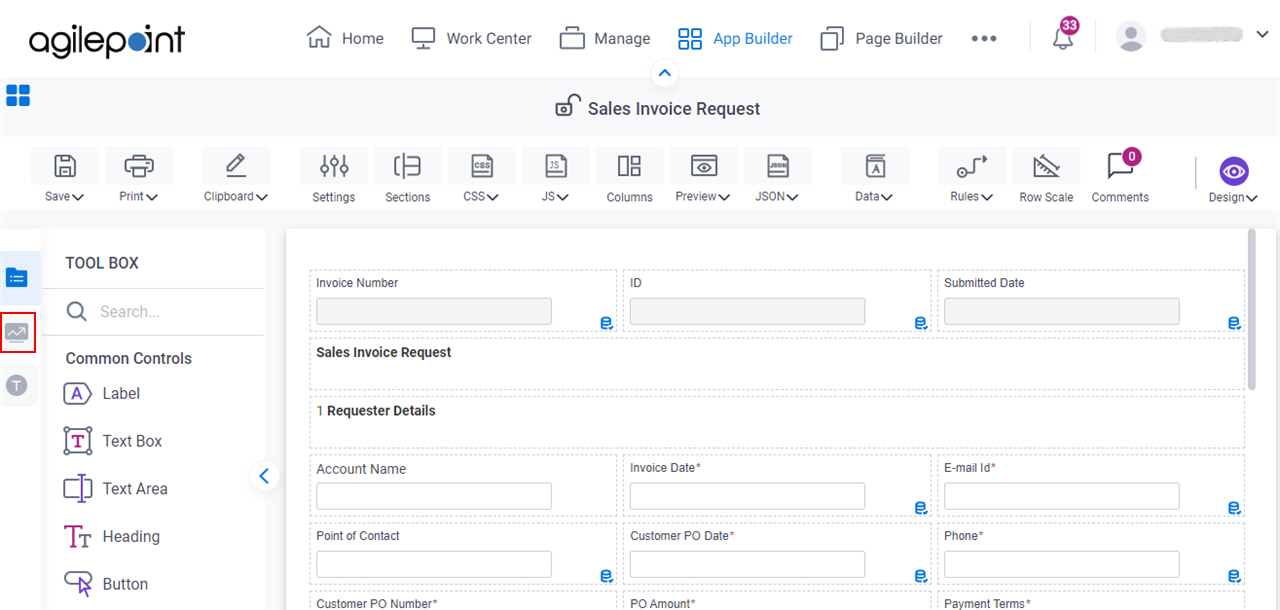Click the E-mail Id input field
This screenshot has width=1280, height=610.
click(1061, 496)
